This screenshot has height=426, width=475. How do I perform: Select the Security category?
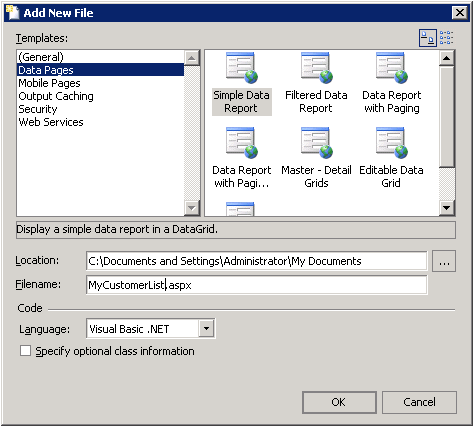[100, 109]
